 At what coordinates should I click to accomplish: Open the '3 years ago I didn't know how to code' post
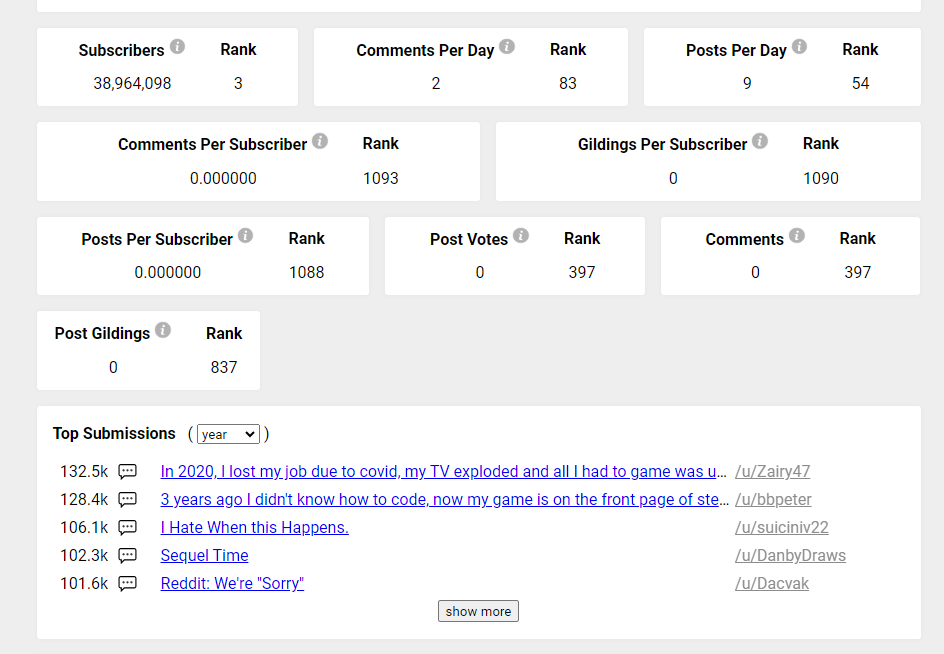tap(444, 499)
